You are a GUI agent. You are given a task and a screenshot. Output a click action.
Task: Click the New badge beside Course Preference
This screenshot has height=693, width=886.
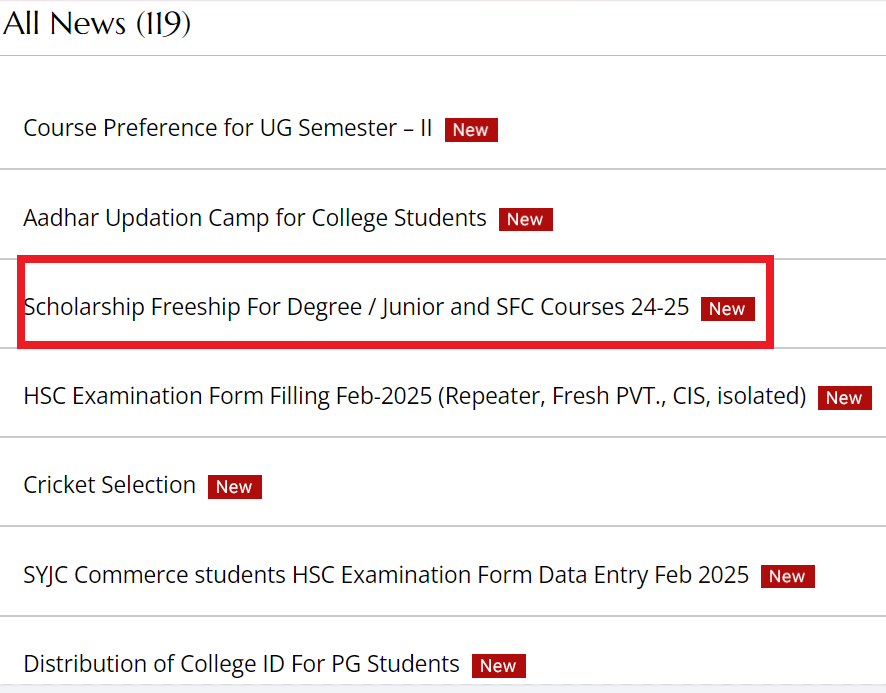click(x=471, y=129)
